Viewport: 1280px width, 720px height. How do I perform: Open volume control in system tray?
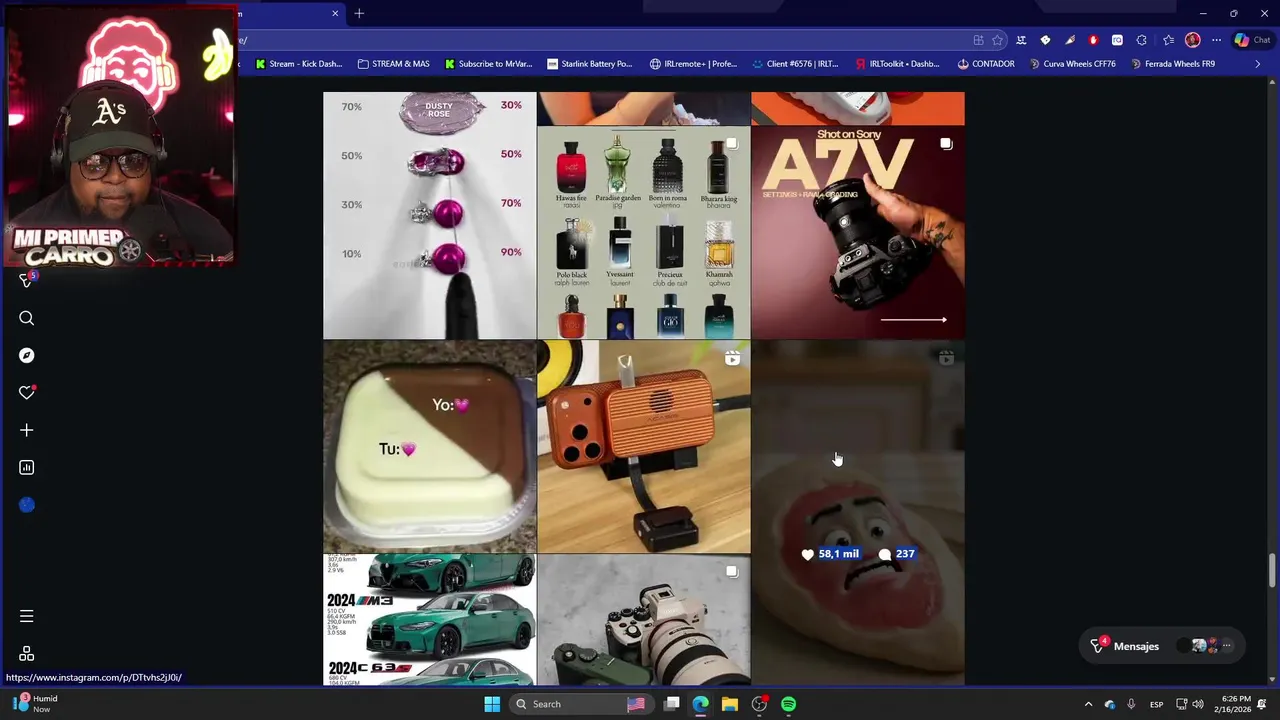point(1198,704)
